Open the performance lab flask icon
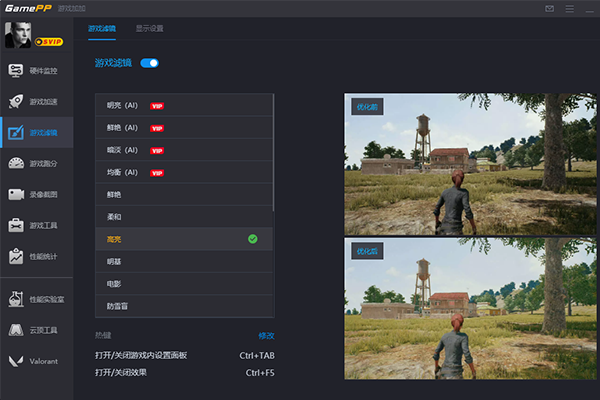The width and height of the screenshot is (600, 400). click(x=16, y=299)
